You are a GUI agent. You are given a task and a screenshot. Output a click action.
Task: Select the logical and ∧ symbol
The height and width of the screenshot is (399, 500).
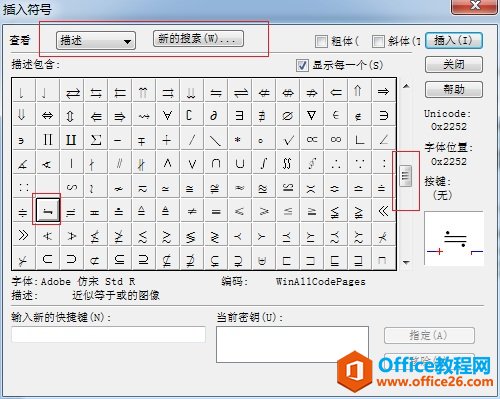coord(168,163)
